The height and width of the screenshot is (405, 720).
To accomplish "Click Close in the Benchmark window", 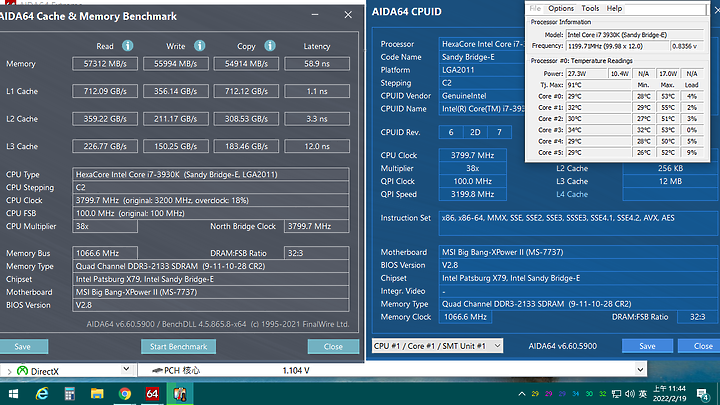I will [333, 347].
